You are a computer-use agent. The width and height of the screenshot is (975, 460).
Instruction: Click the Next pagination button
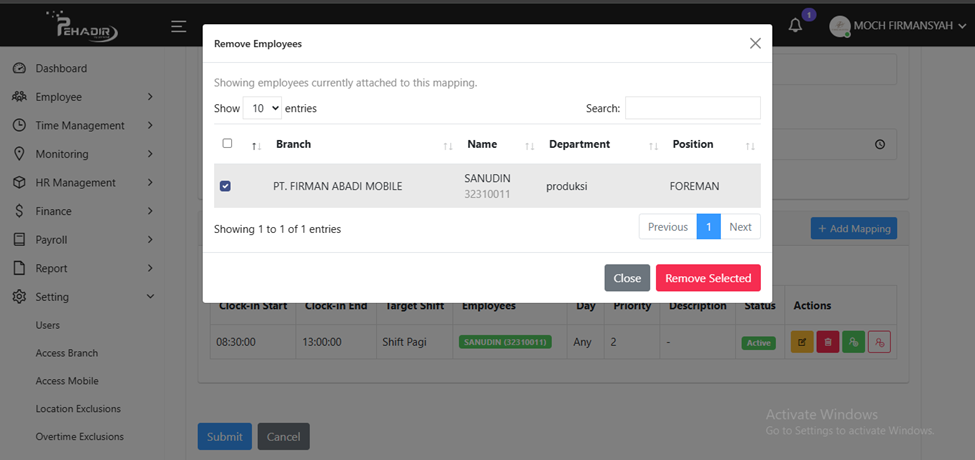[740, 227]
